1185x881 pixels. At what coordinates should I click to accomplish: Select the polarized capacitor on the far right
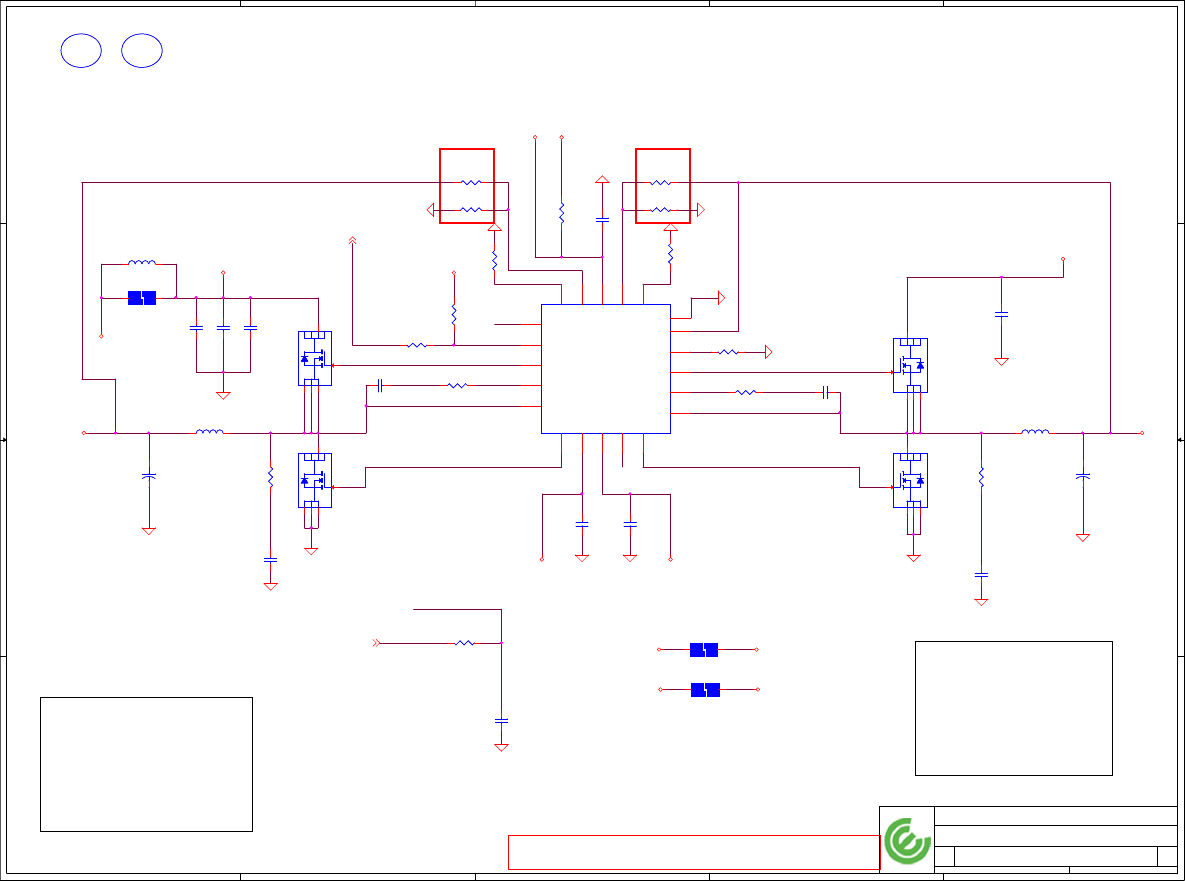tap(1083, 476)
